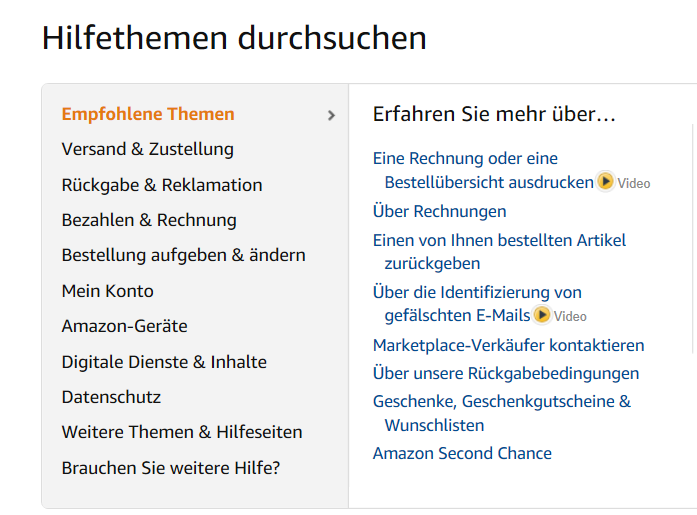Visit the Amazon Second Chance link

tap(462, 454)
